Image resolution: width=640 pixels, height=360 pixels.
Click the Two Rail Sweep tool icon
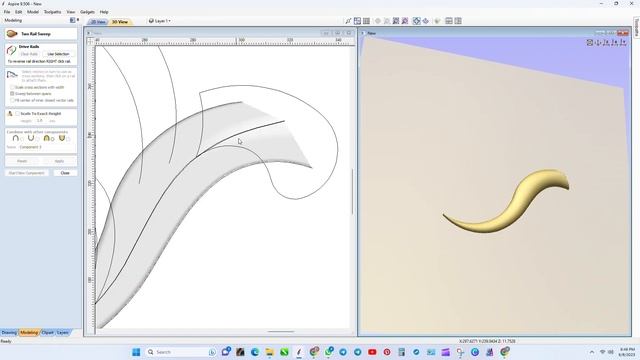pos(12,33)
